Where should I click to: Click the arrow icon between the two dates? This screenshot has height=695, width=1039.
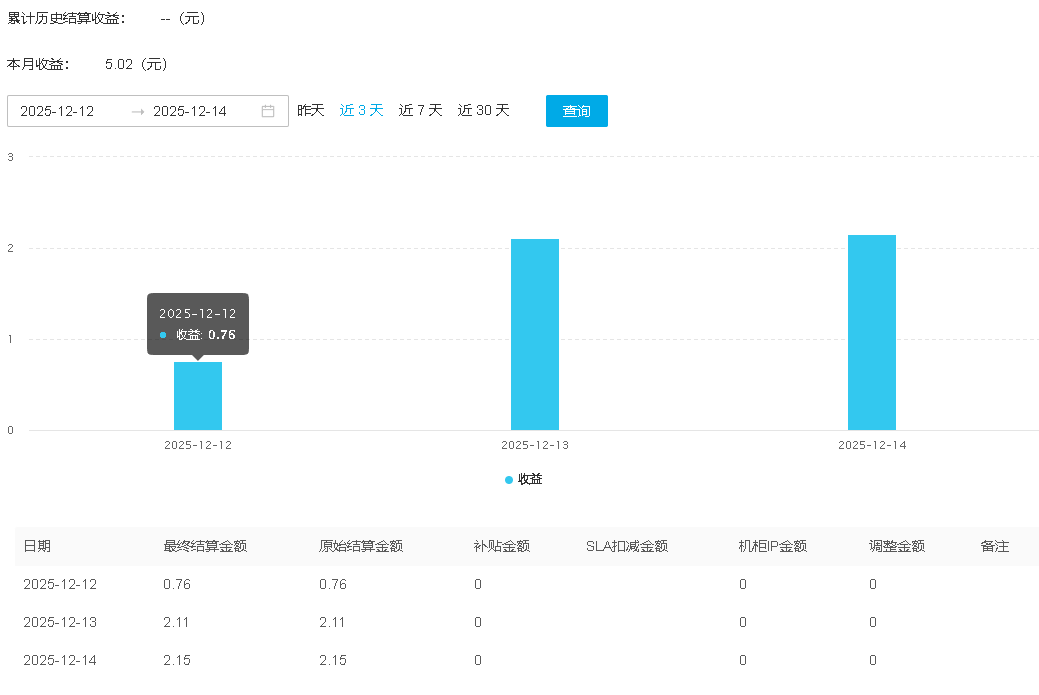tap(136, 111)
